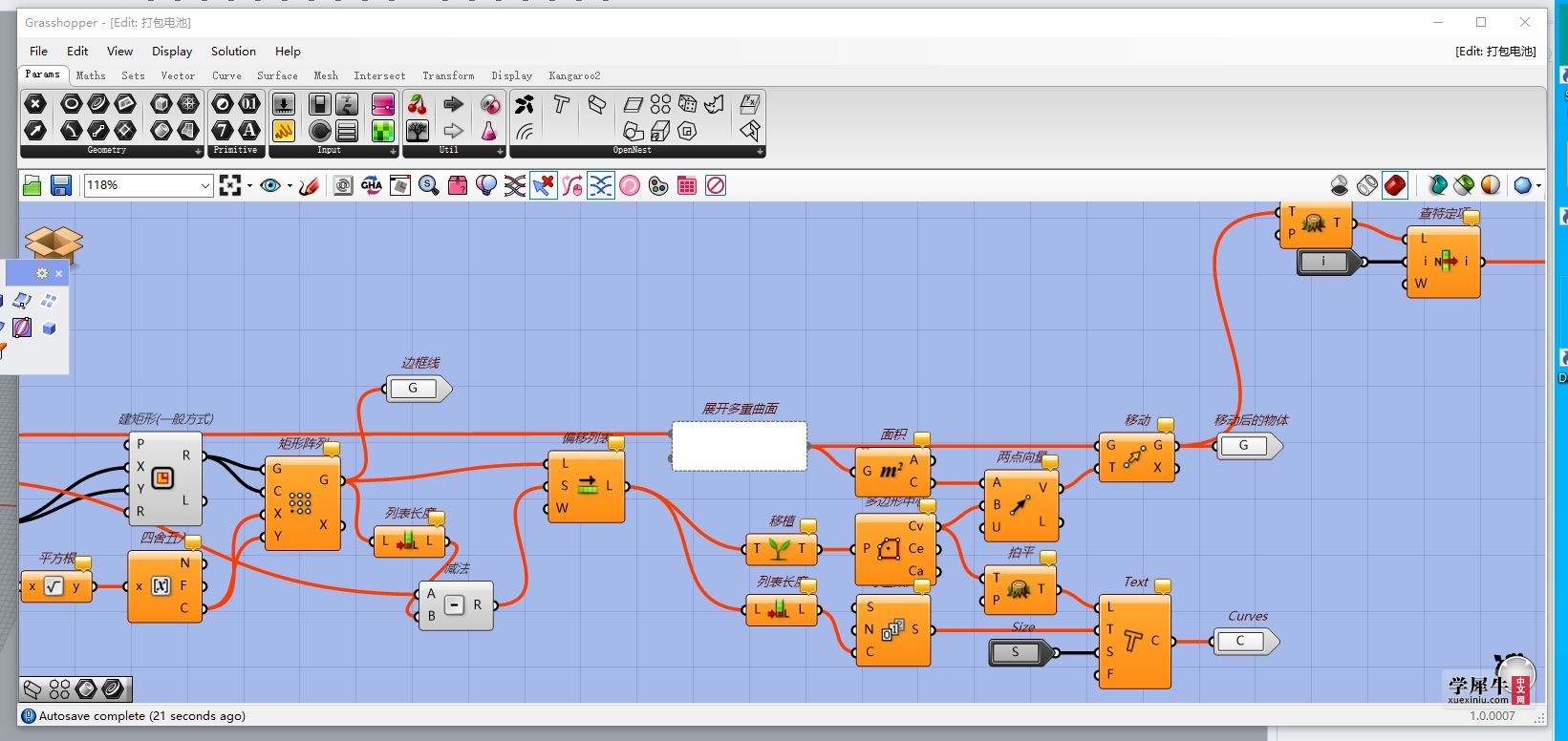Click the color palette icon in toolbar
The height and width of the screenshot is (741, 1568).
click(x=658, y=185)
